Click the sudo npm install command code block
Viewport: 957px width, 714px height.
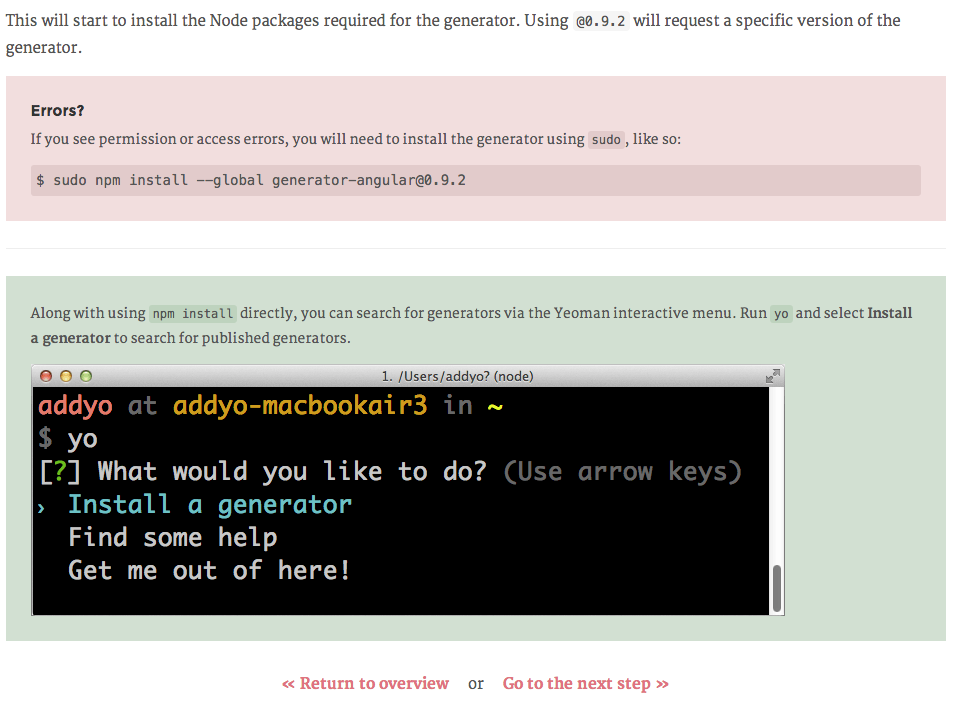pos(475,180)
